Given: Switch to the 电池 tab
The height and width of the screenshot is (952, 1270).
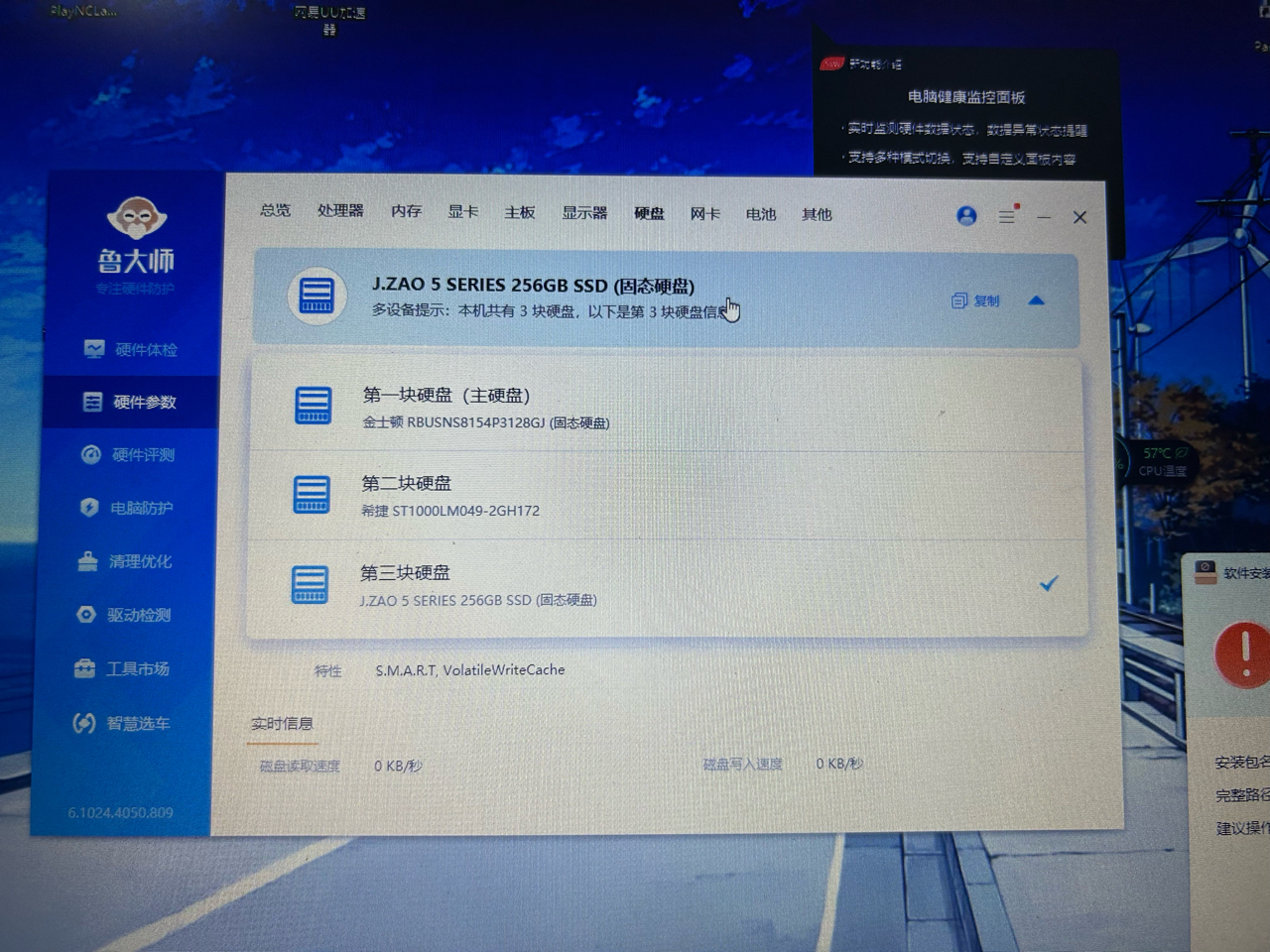Looking at the screenshot, I should click(761, 214).
